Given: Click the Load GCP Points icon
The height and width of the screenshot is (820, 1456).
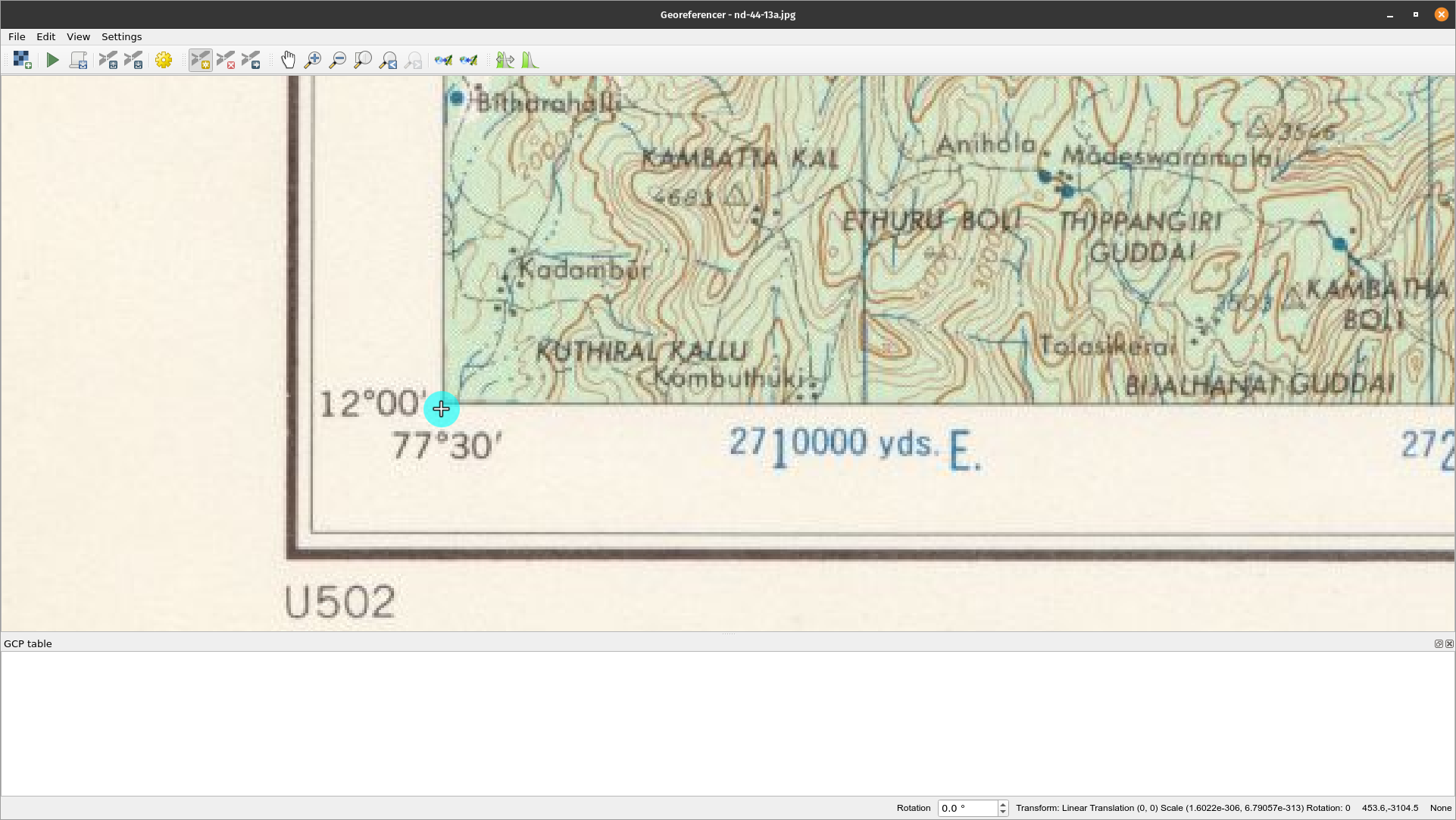Looking at the screenshot, I should [x=108, y=60].
